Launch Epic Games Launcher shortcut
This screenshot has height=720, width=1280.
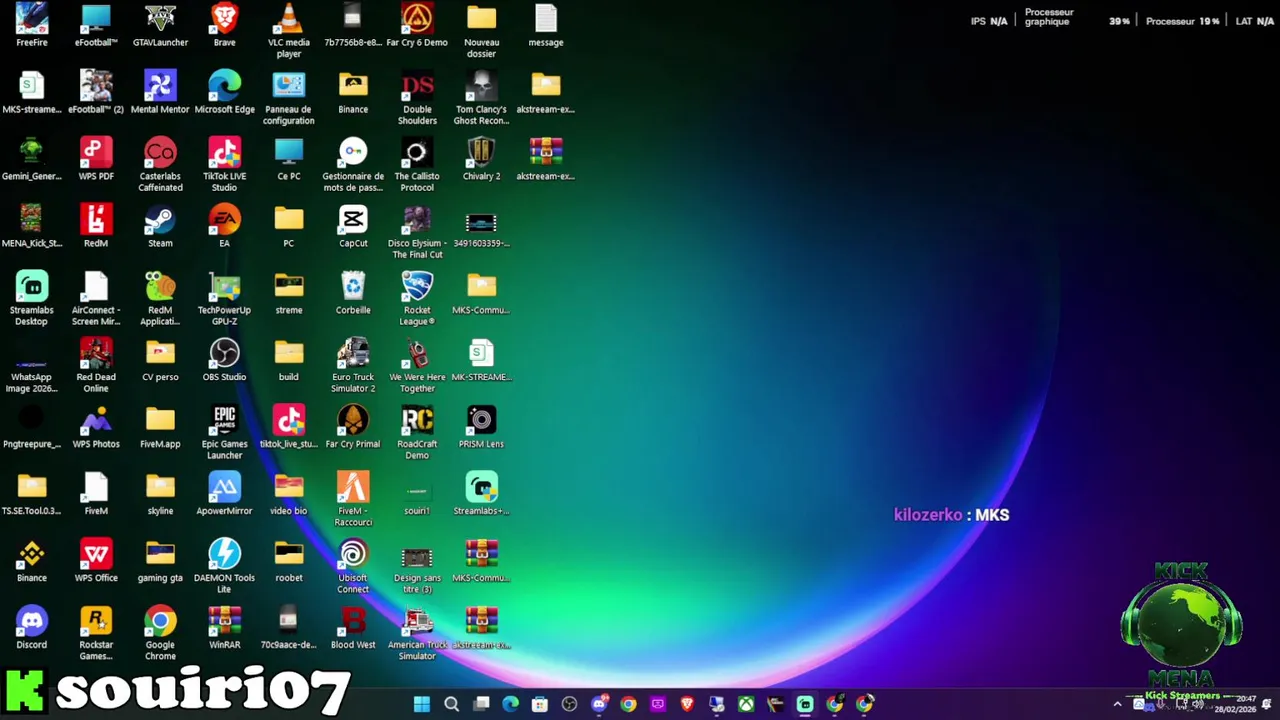(x=224, y=433)
